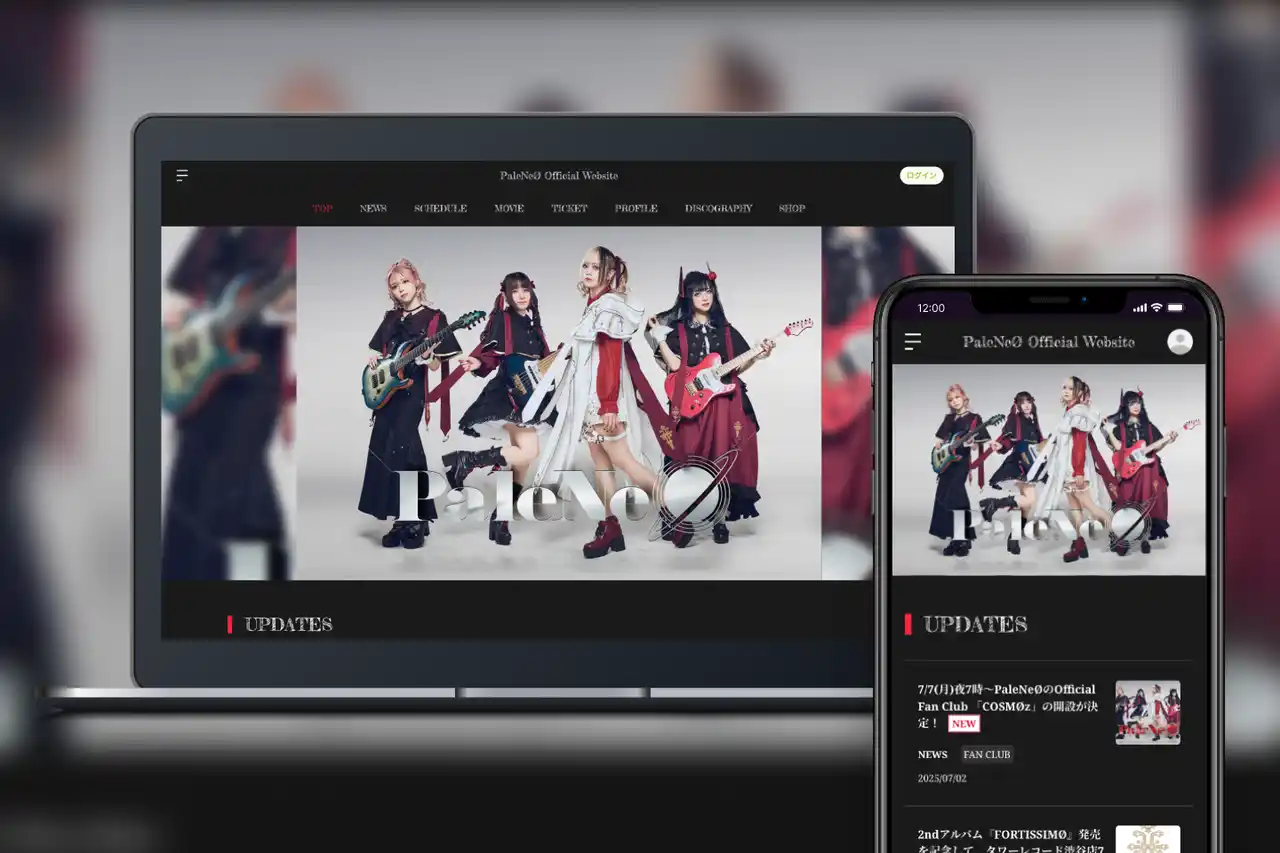
Task: Tap the user avatar icon on phone
Action: (1180, 342)
